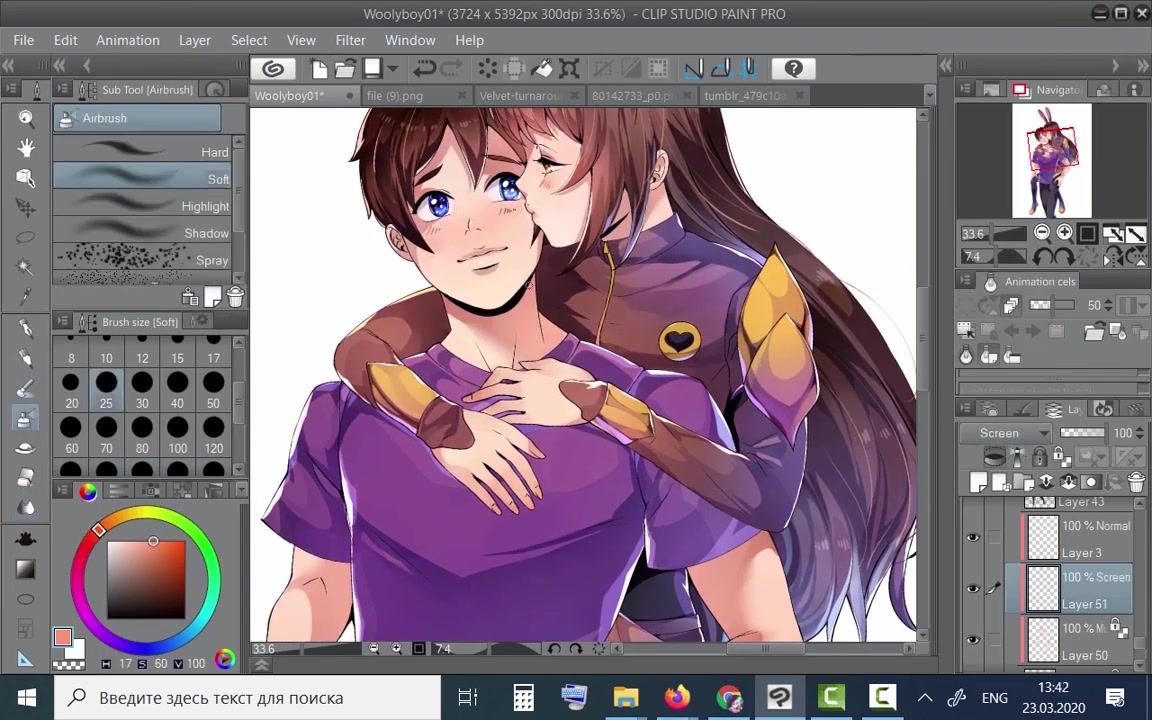Open the Filter menu
Screen dimensions: 1152x720
click(350, 40)
